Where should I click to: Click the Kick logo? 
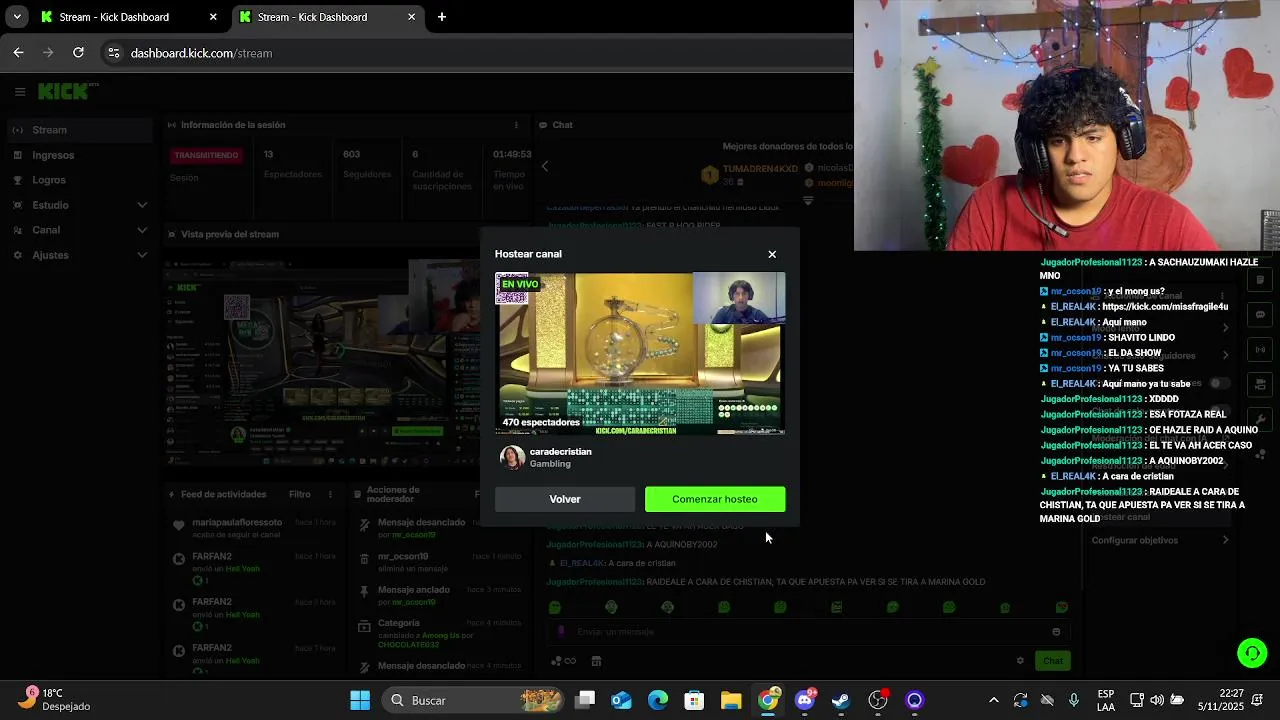(x=63, y=91)
